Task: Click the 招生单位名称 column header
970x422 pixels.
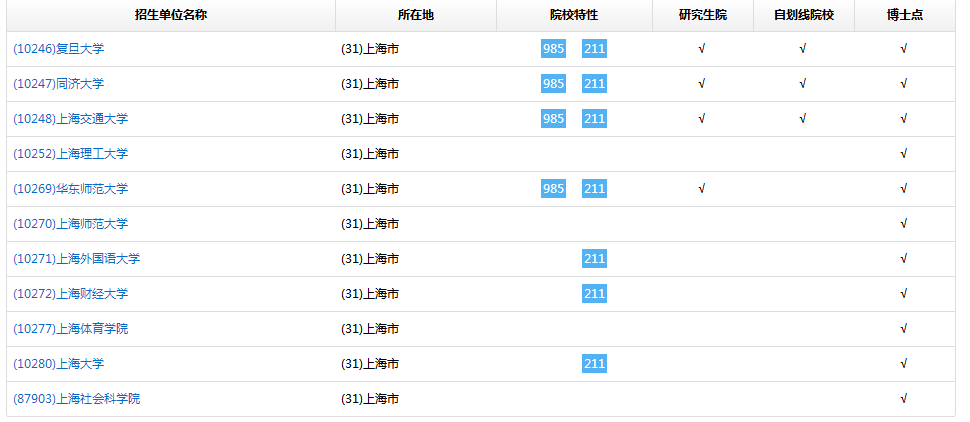Action: coord(171,15)
